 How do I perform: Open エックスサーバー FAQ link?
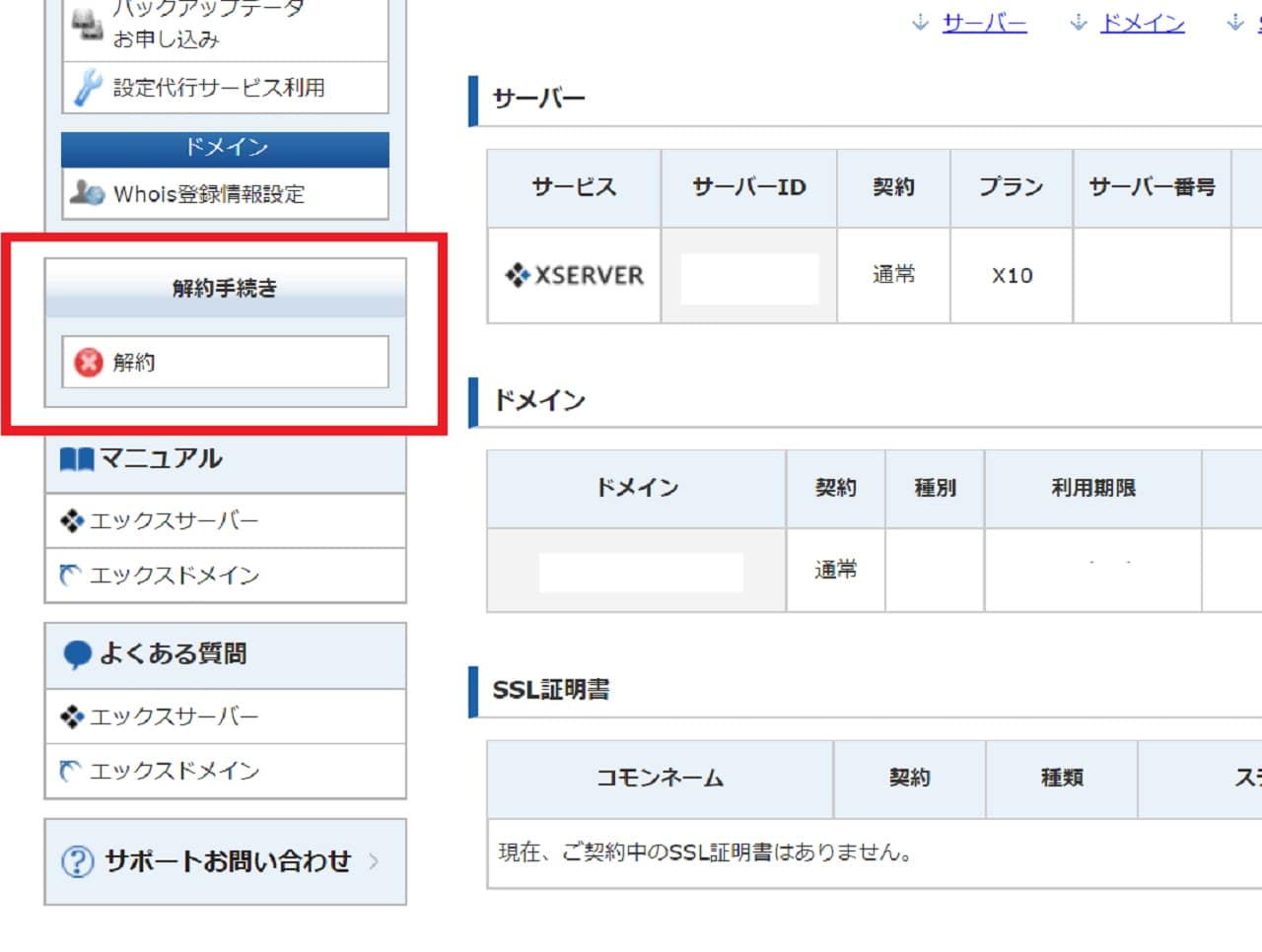[x=174, y=716]
